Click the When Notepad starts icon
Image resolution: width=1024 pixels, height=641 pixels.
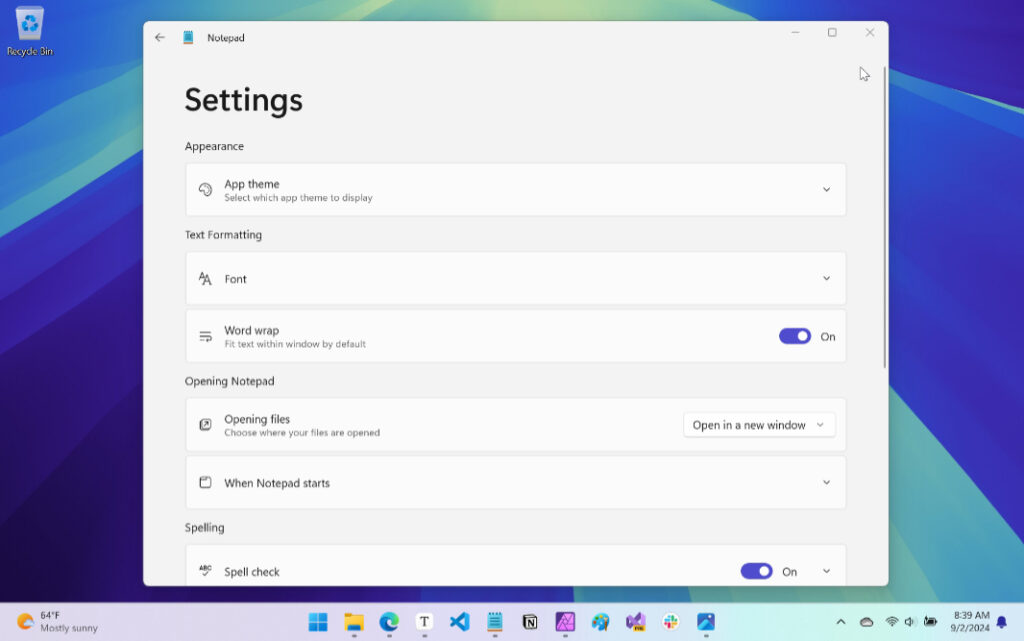point(205,482)
